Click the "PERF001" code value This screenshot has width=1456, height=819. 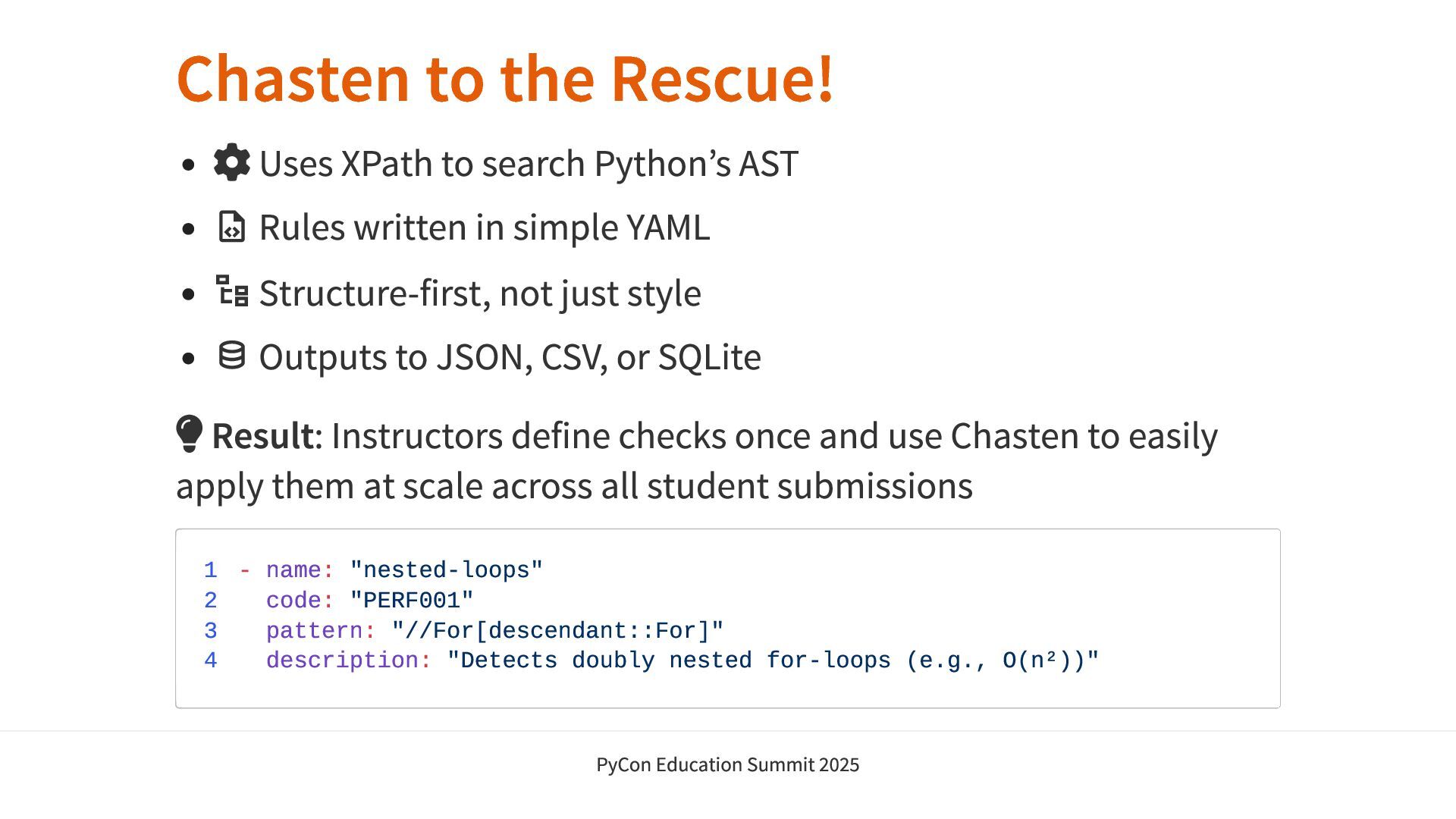[x=412, y=601]
